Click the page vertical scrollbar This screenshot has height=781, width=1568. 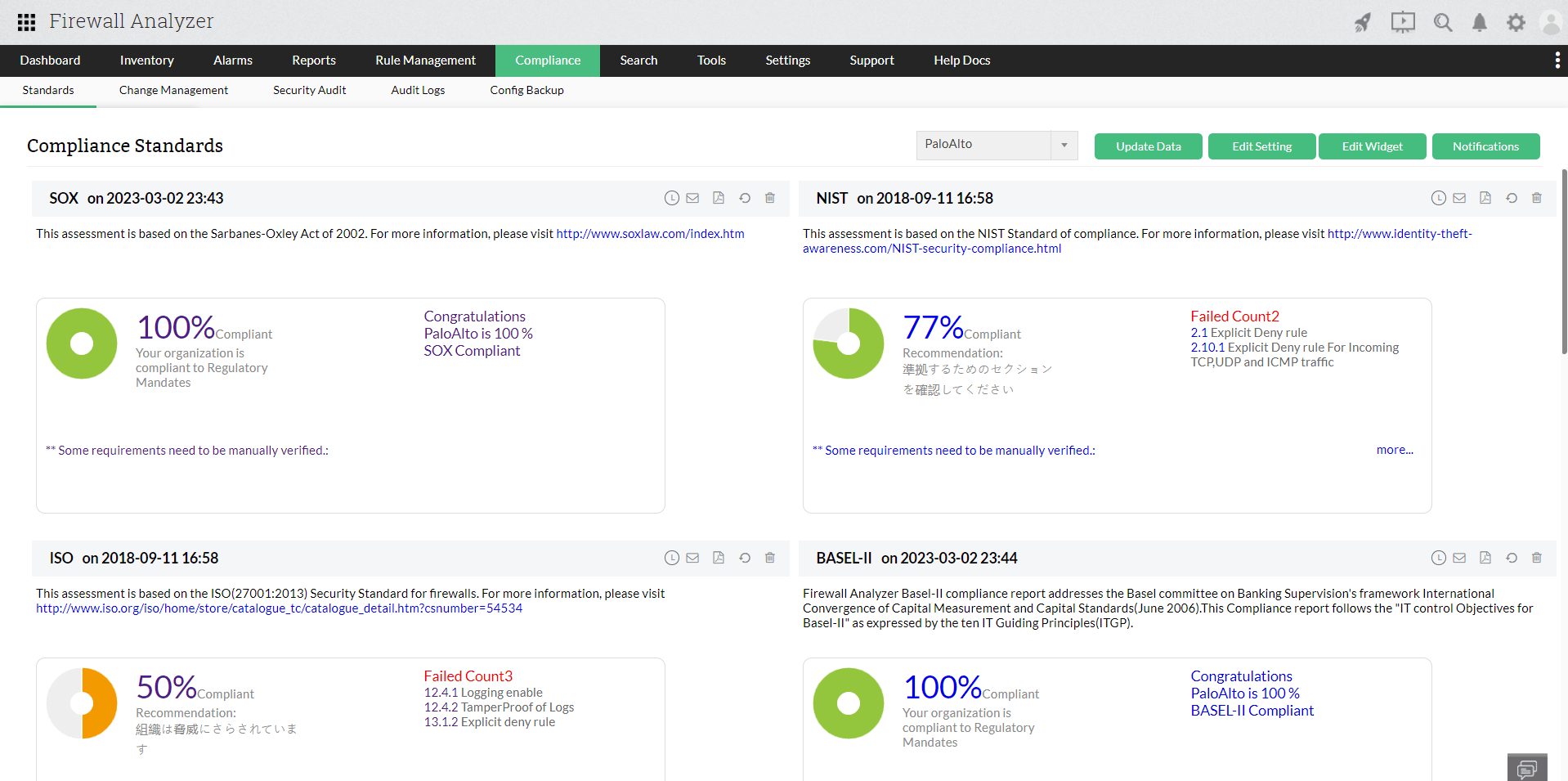[1564, 262]
